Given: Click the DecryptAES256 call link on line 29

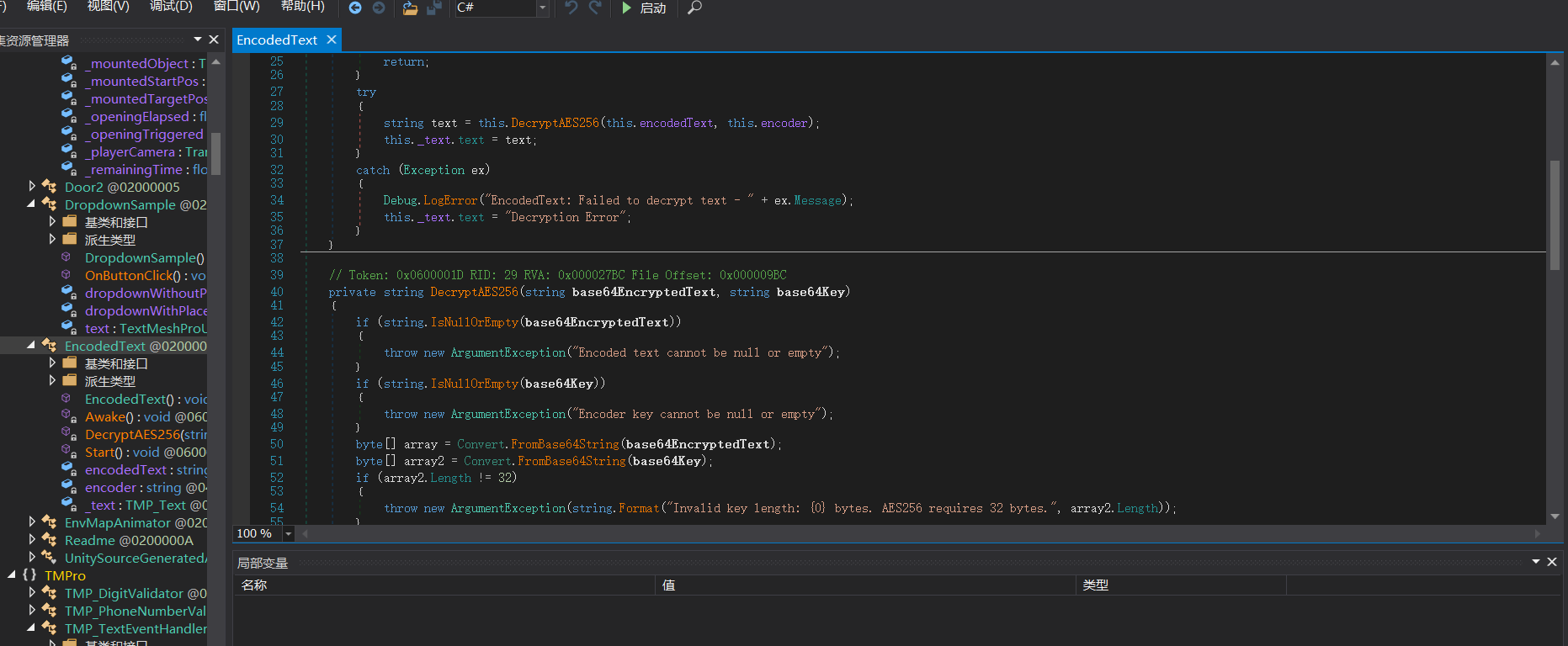Looking at the screenshot, I should 555,123.
